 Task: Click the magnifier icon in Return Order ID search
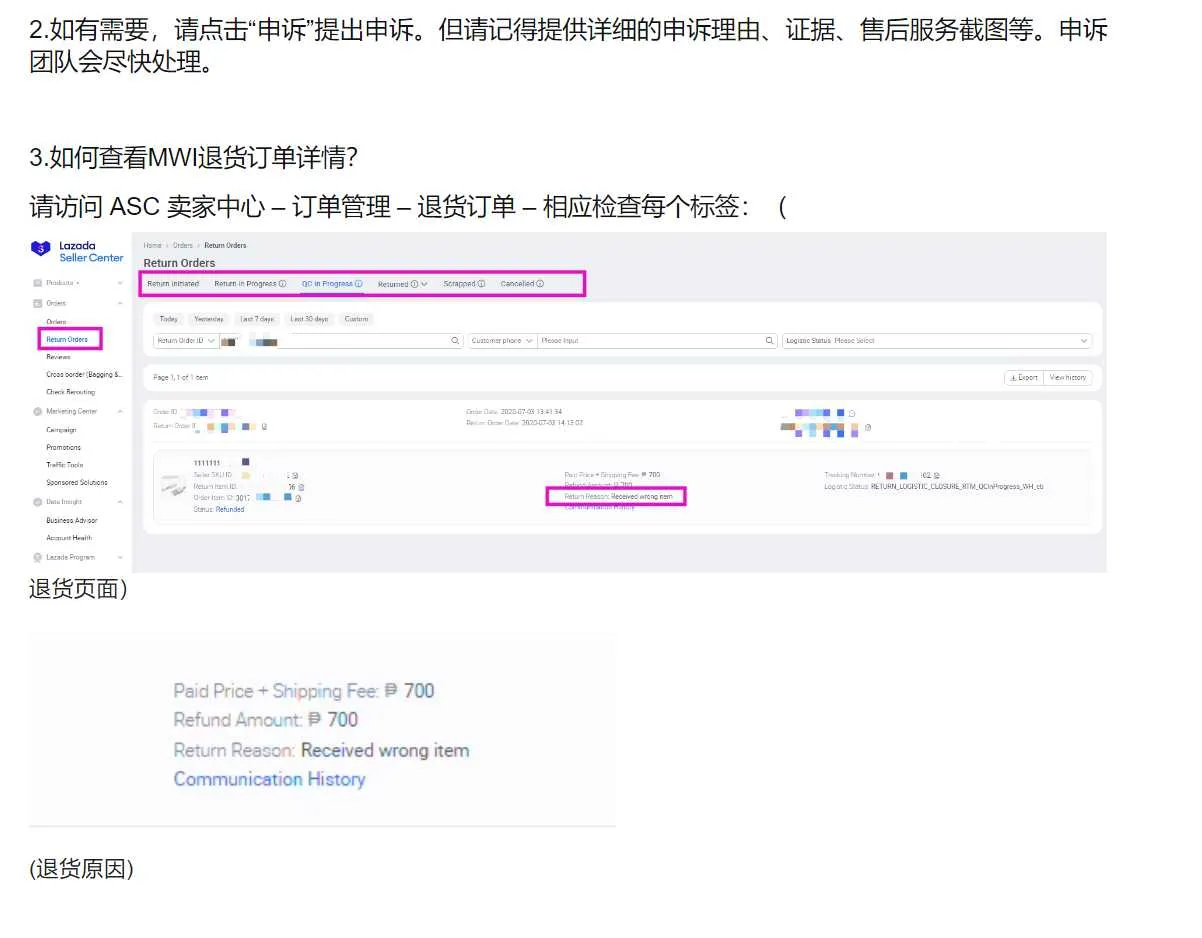click(x=455, y=340)
